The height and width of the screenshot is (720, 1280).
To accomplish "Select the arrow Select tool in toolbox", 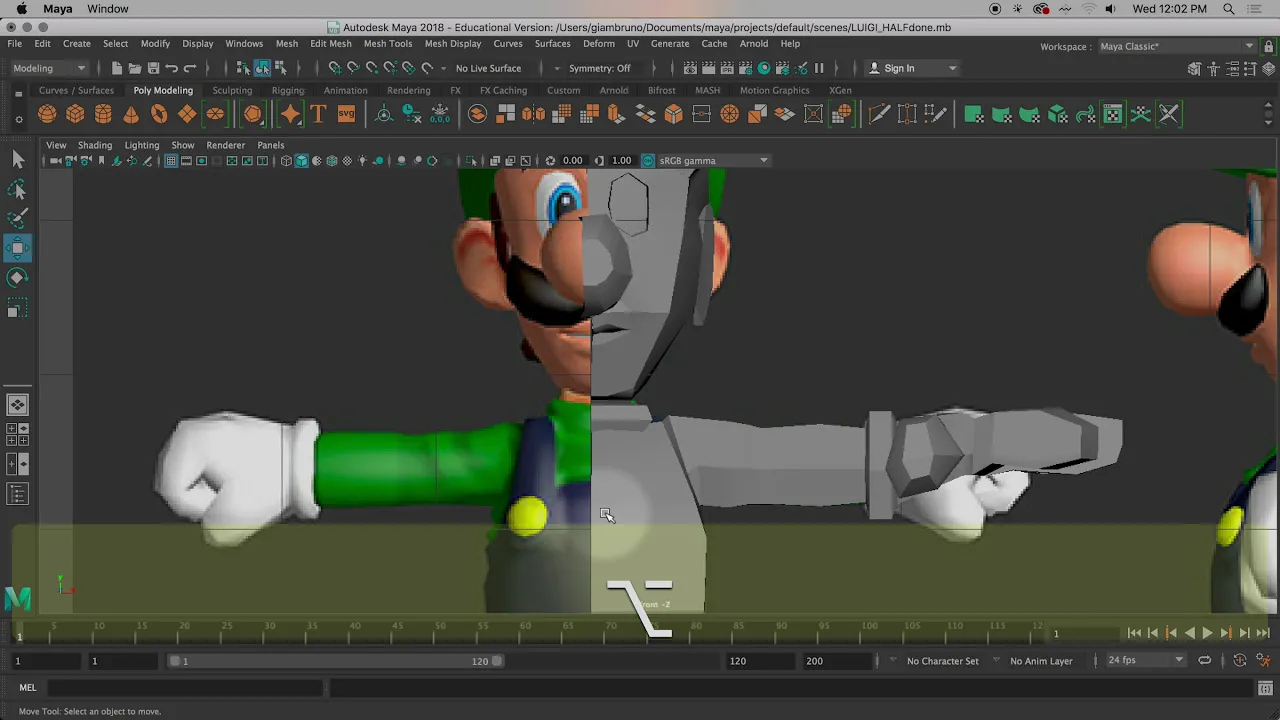I will (x=17, y=159).
